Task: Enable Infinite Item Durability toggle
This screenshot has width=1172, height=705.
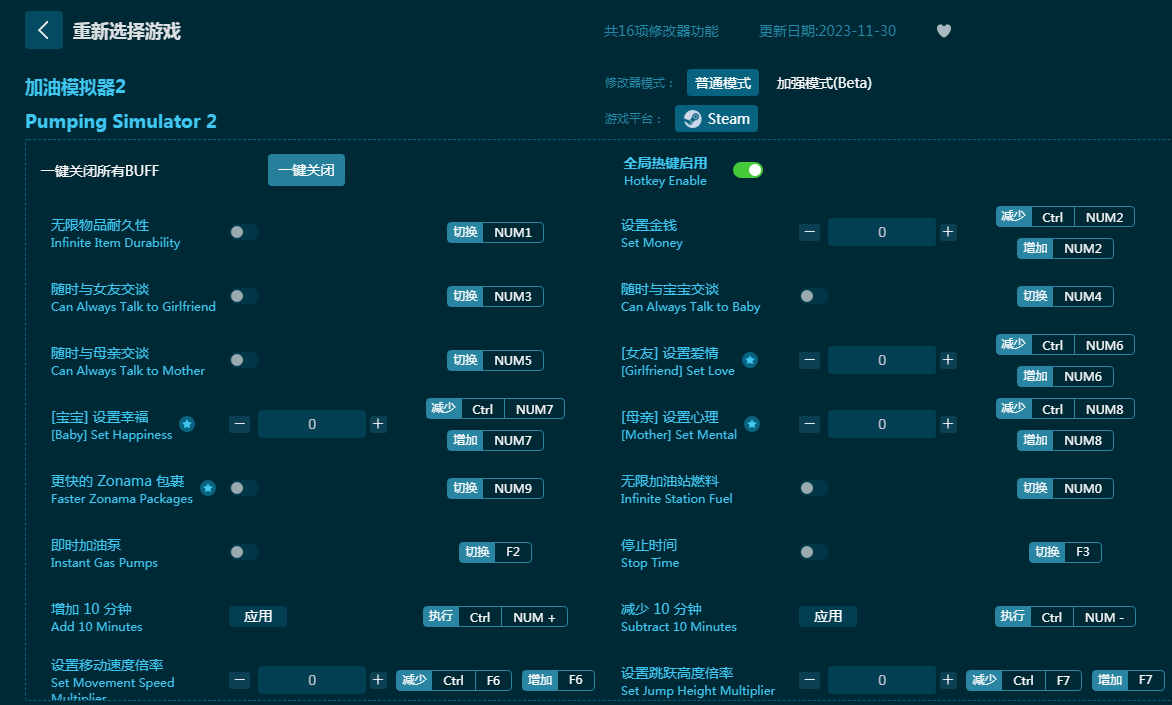Action: point(244,233)
